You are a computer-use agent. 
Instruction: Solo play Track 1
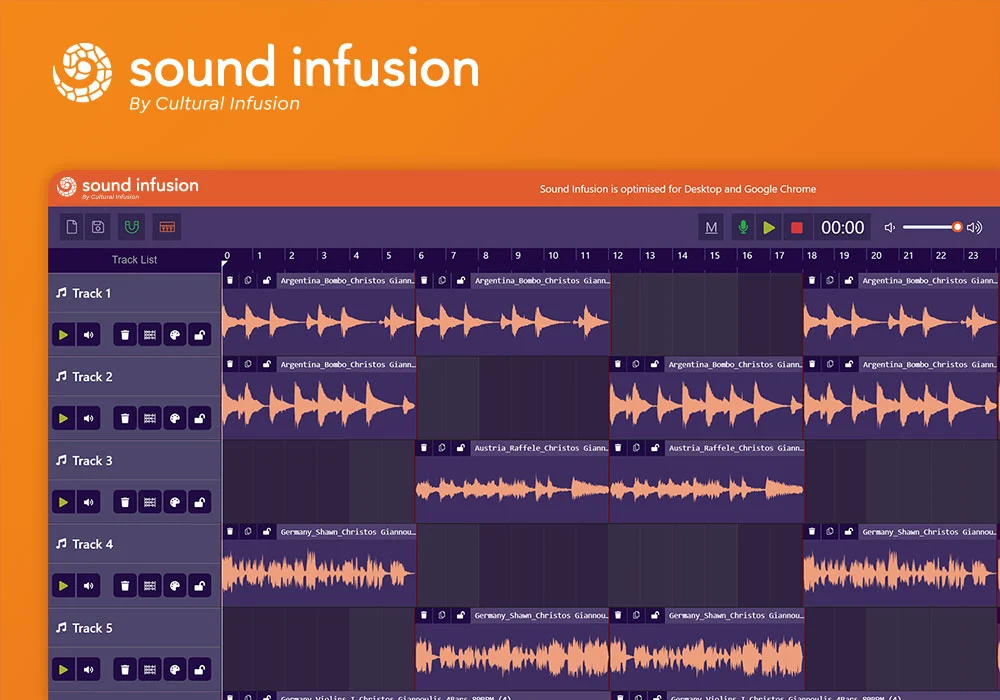click(63, 335)
